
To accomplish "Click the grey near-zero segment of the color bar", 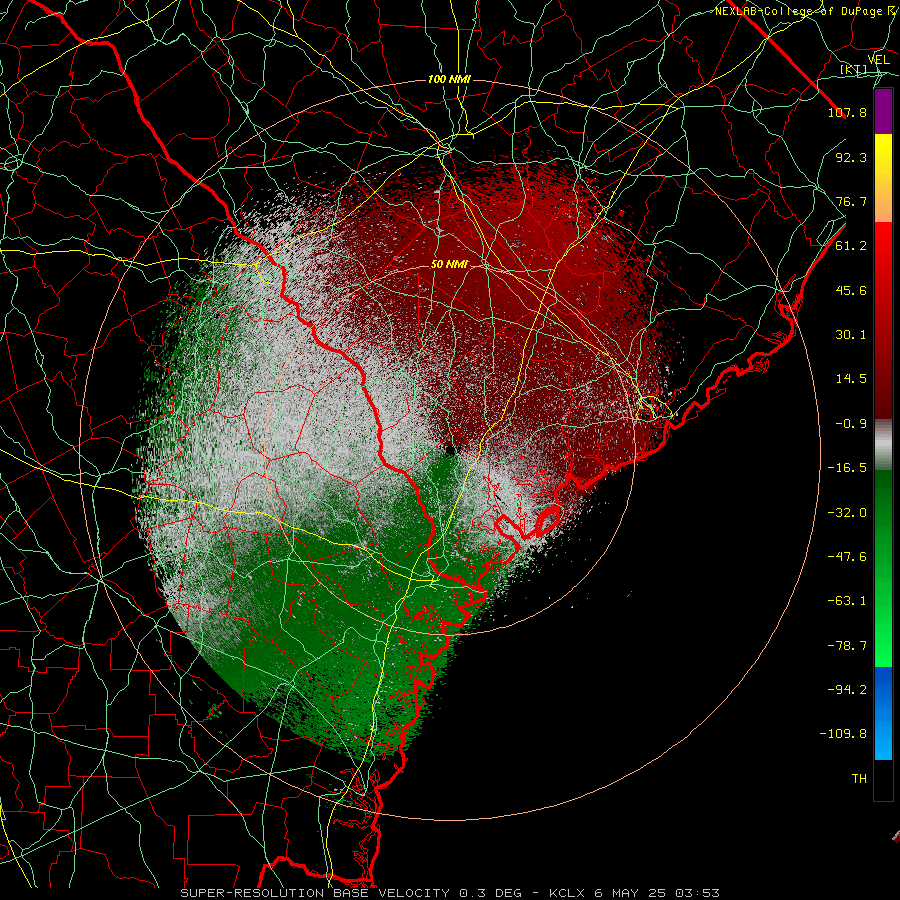I will pyautogui.click(x=883, y=445).
